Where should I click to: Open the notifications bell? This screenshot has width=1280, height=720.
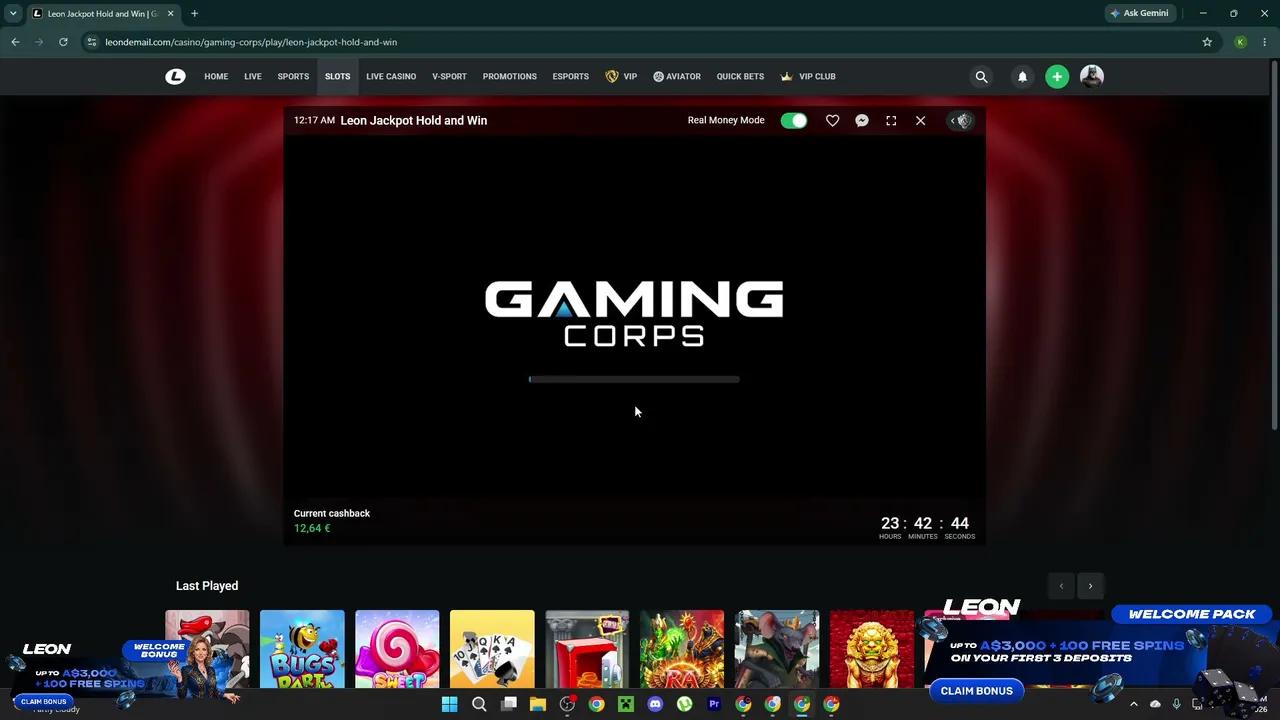pos(1022,76)
